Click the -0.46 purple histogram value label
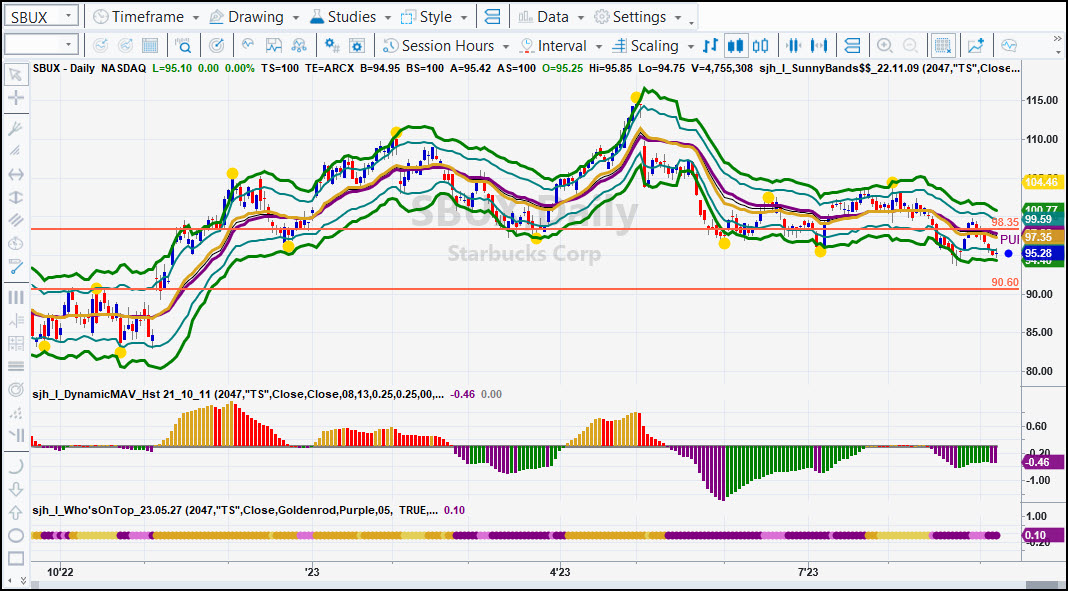 click(1042, 462)
